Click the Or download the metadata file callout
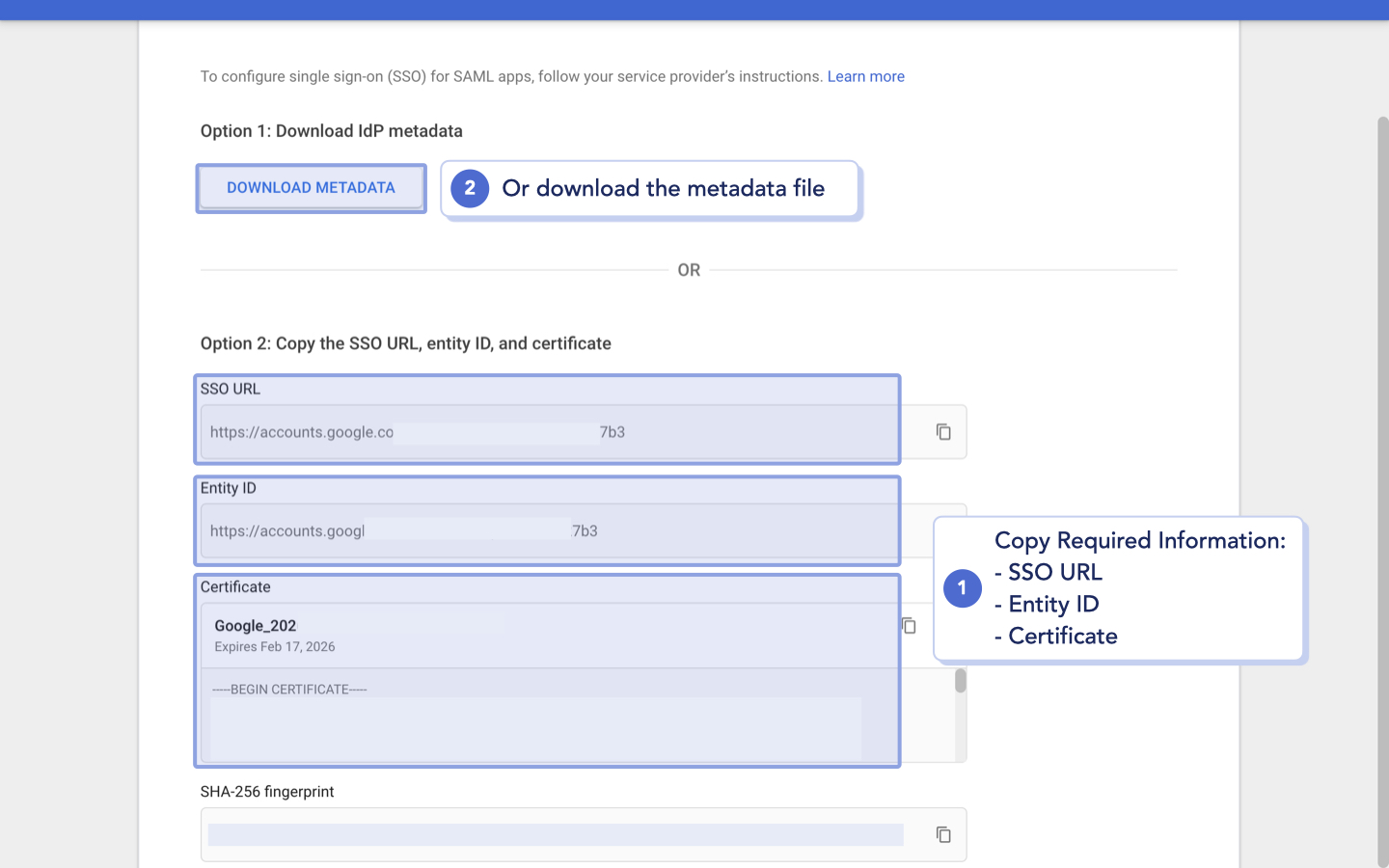Image resolution: width=1389 pixels, height=868 pixels. (664, 188)
